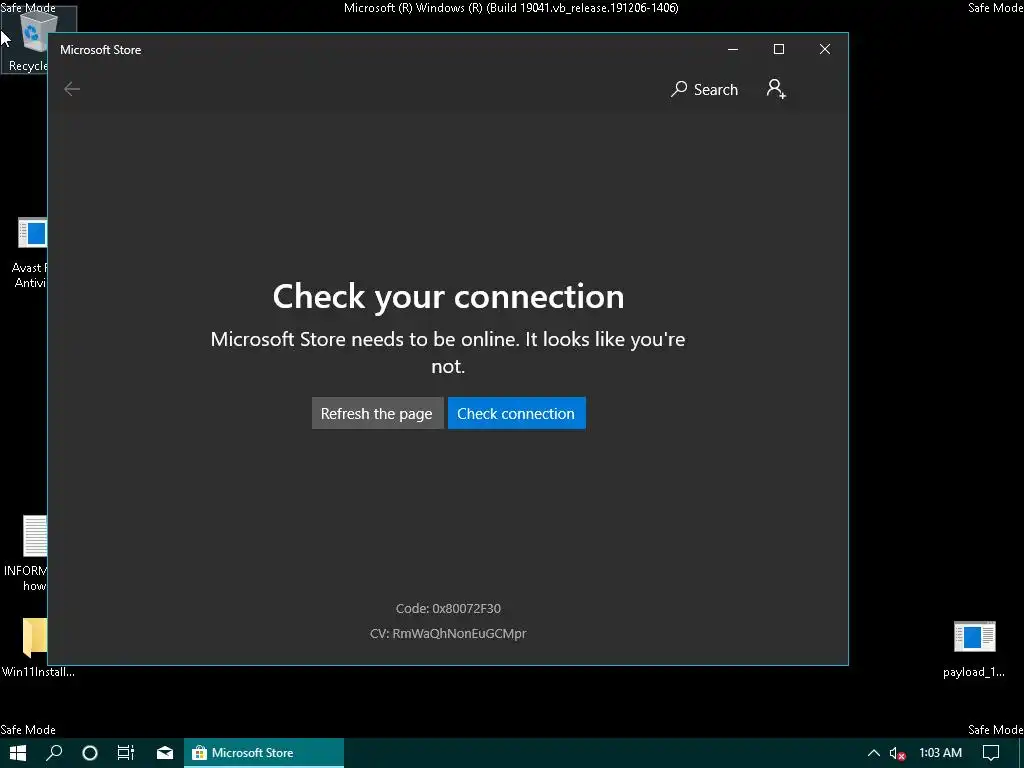Show hidden system tray icons
The height and width of the screenshot is (768, 1024).
pos(873,753)
